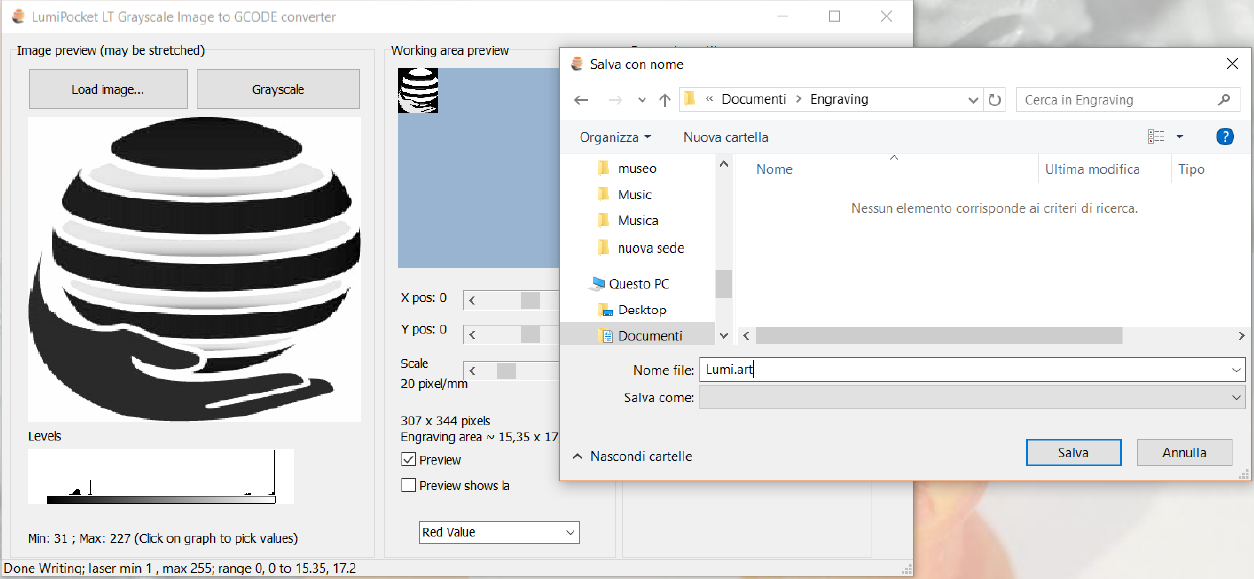Go forward using the right arrow
Image resolution: width=1254 pixels, height=579 pixels.
point(615,100)
